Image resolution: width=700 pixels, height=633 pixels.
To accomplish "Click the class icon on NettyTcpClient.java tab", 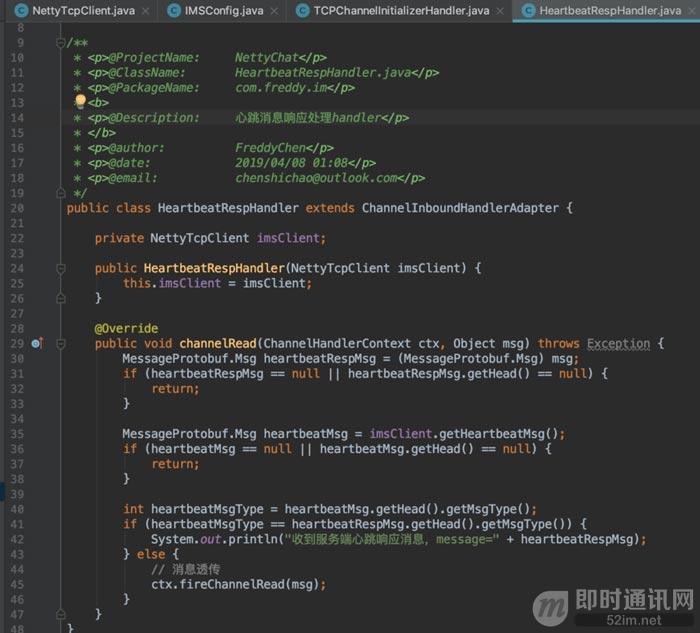I will [x=19, y=11].
